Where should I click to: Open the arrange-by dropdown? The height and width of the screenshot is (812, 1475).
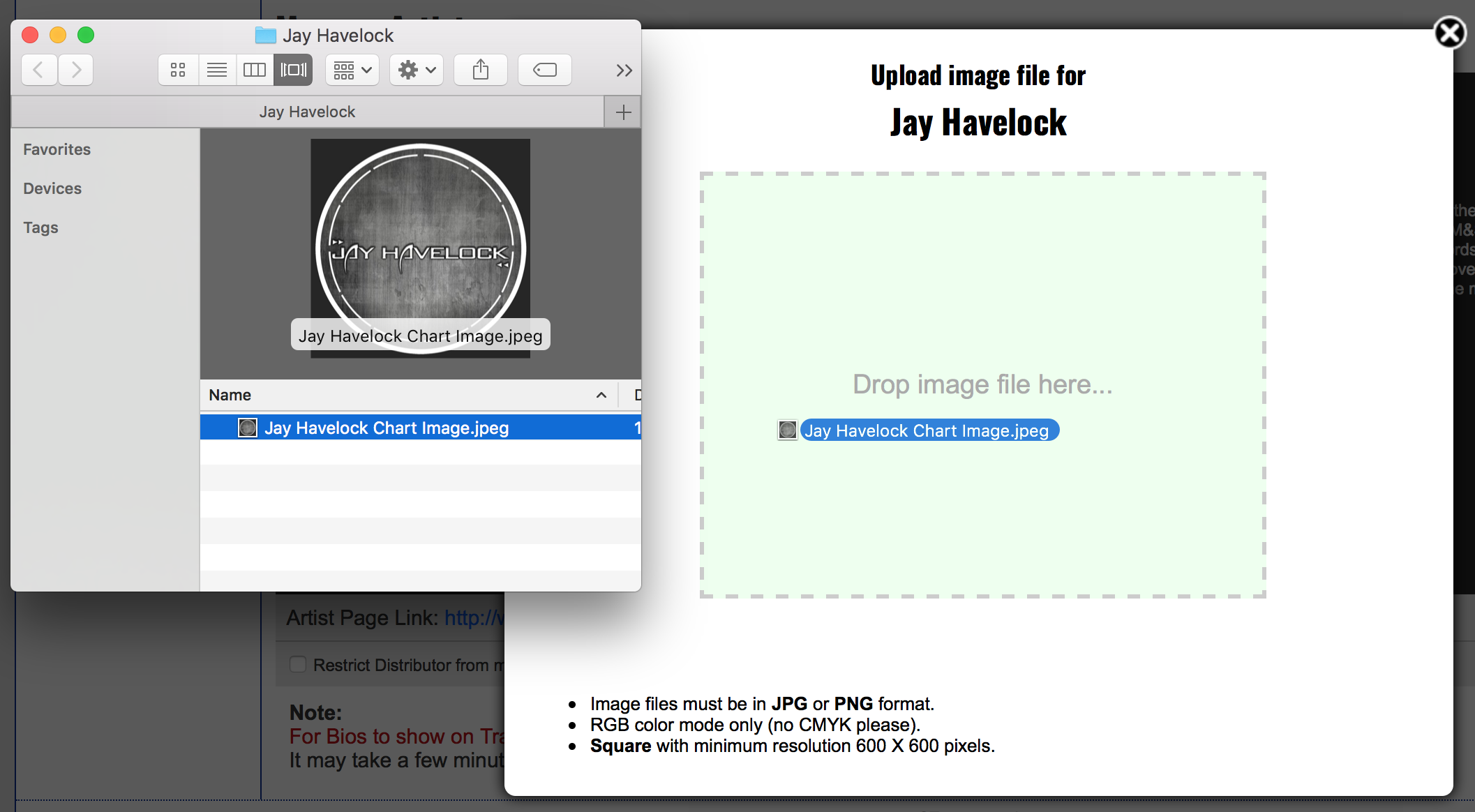[352, 70]
